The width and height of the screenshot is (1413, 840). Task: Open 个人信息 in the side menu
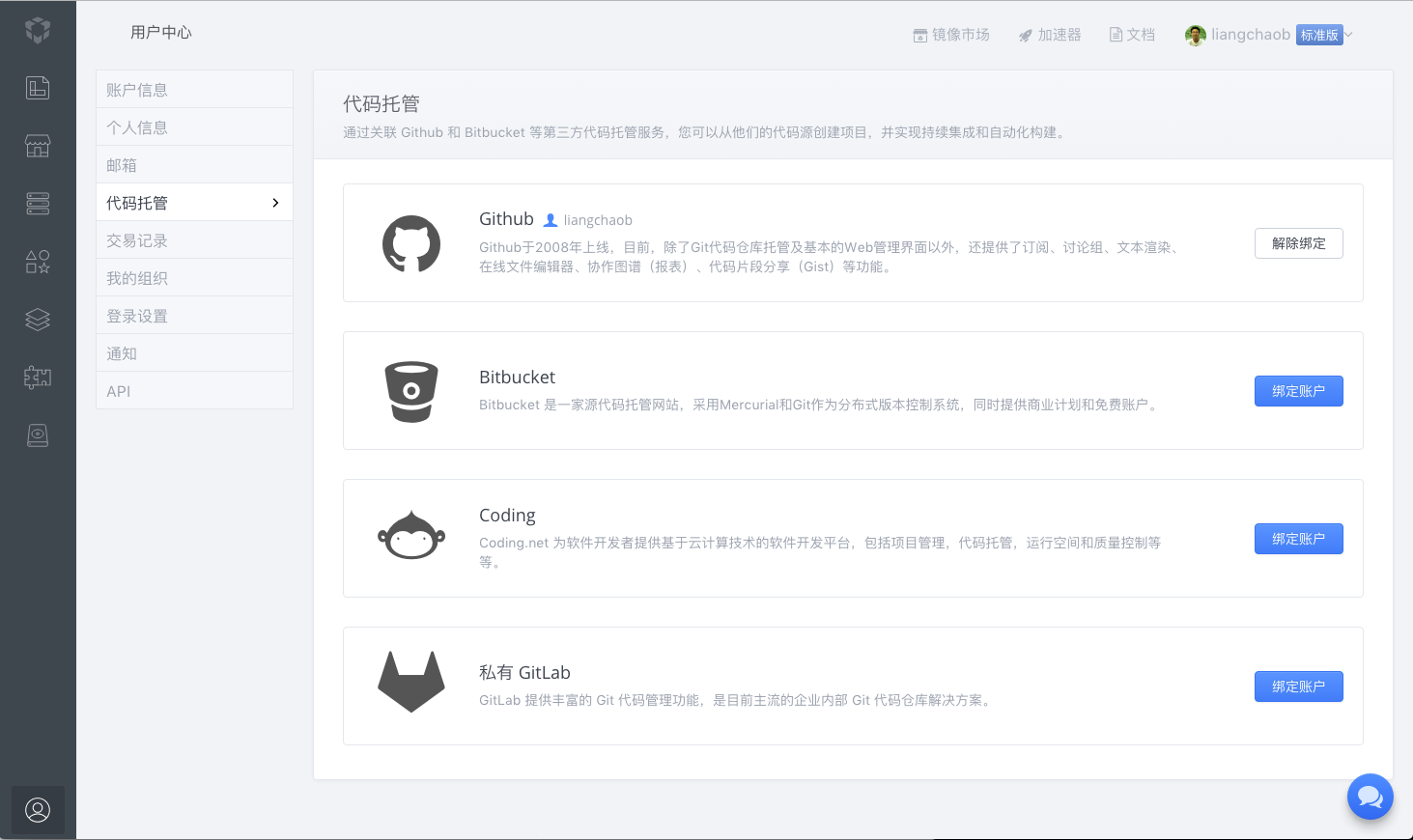(194, 127)
